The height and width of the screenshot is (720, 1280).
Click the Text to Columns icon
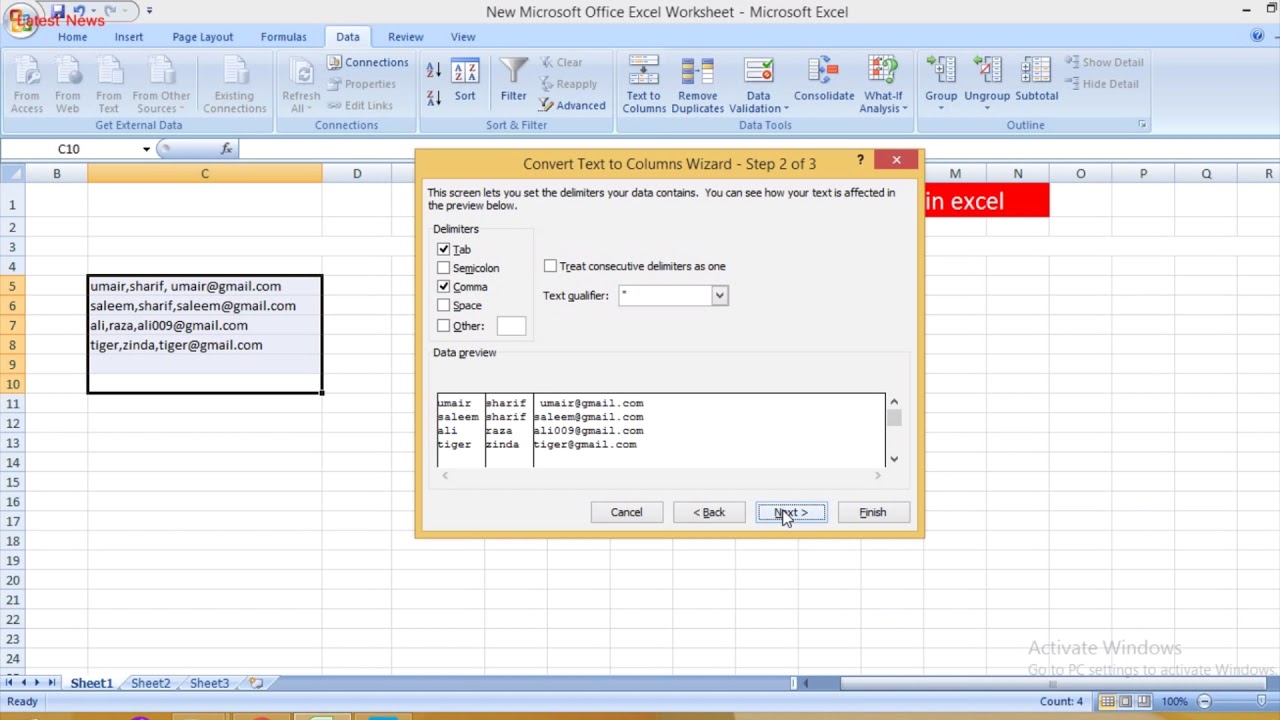click(x=644, y=70)
